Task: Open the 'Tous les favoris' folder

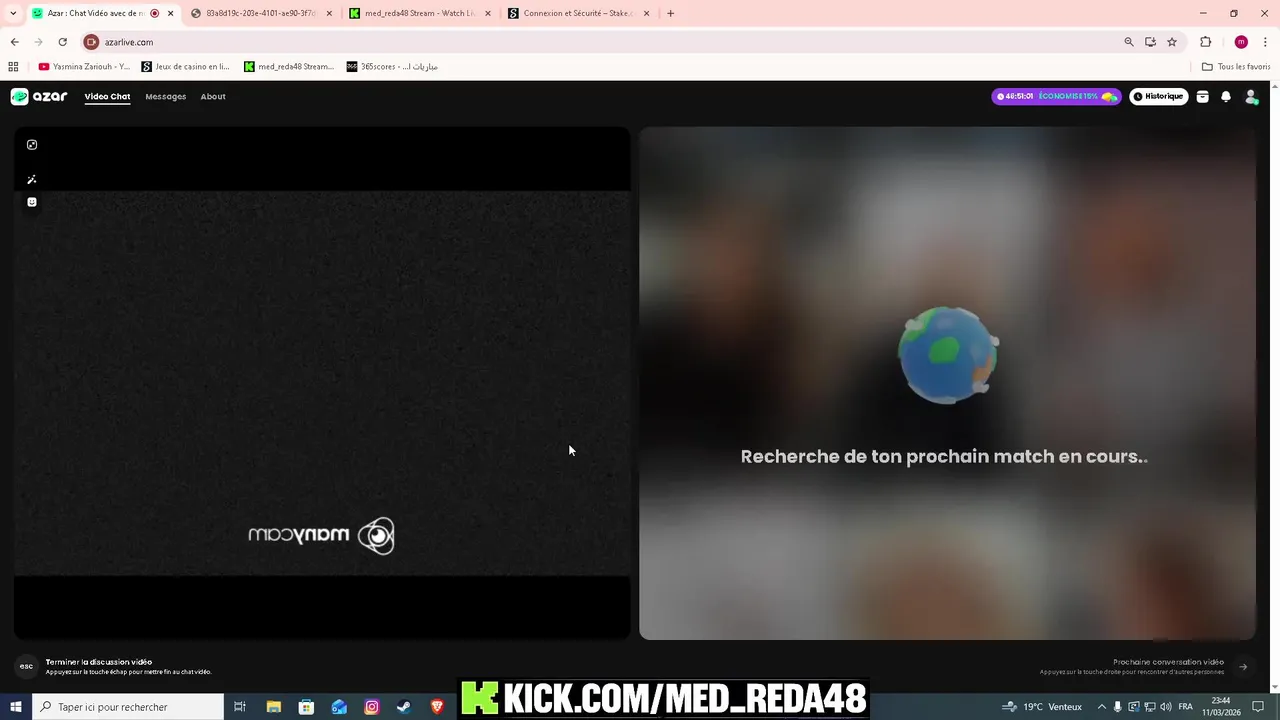Action: coord(1236,67)
